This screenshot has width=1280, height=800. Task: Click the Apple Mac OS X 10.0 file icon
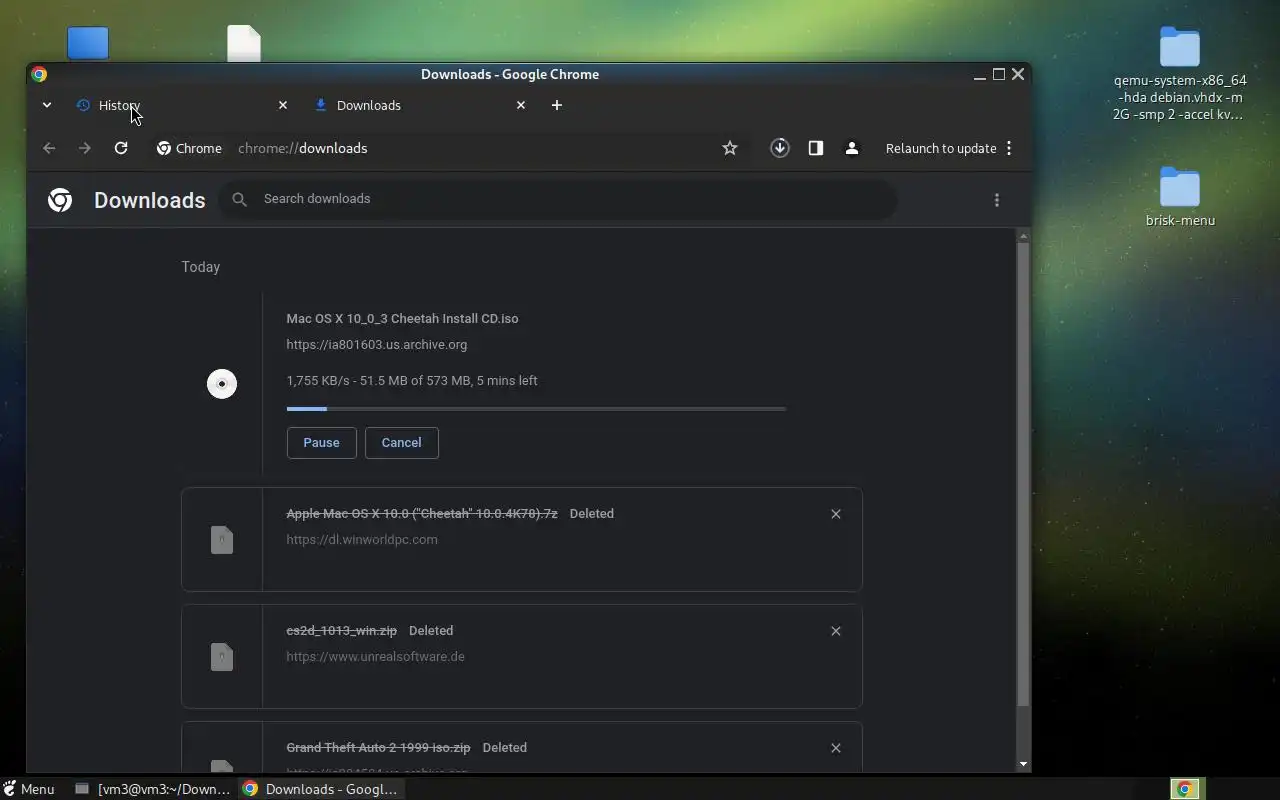[222, 540]
